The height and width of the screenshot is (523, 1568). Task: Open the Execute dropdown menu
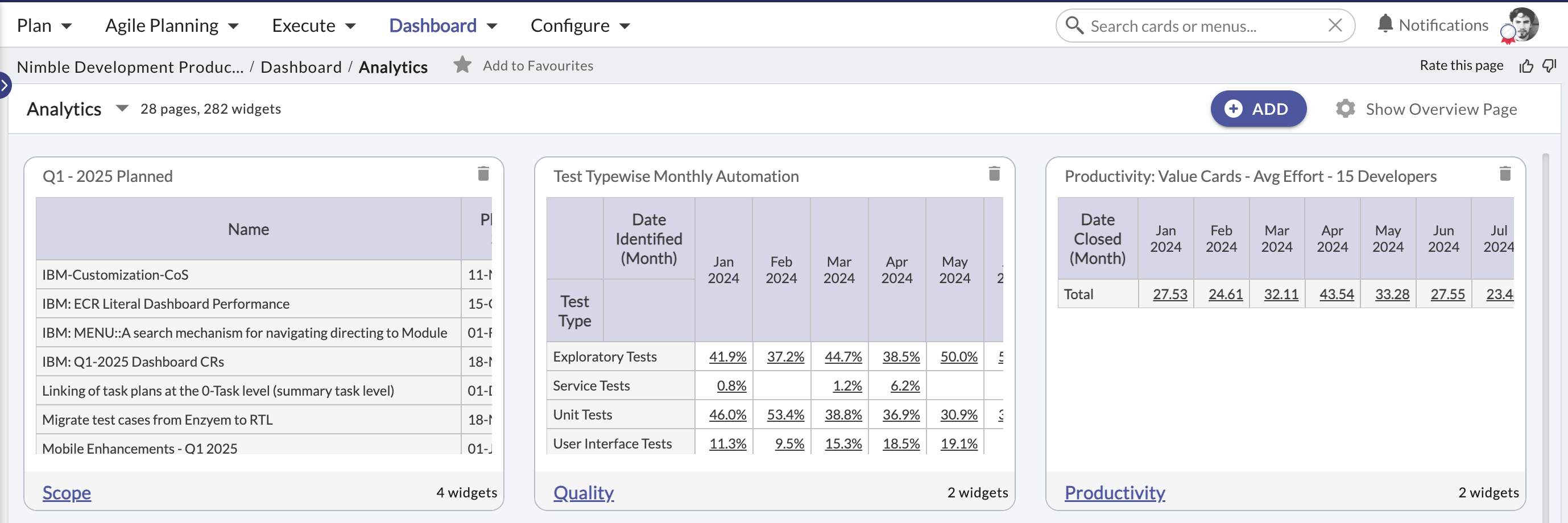[x=313, y=26]
